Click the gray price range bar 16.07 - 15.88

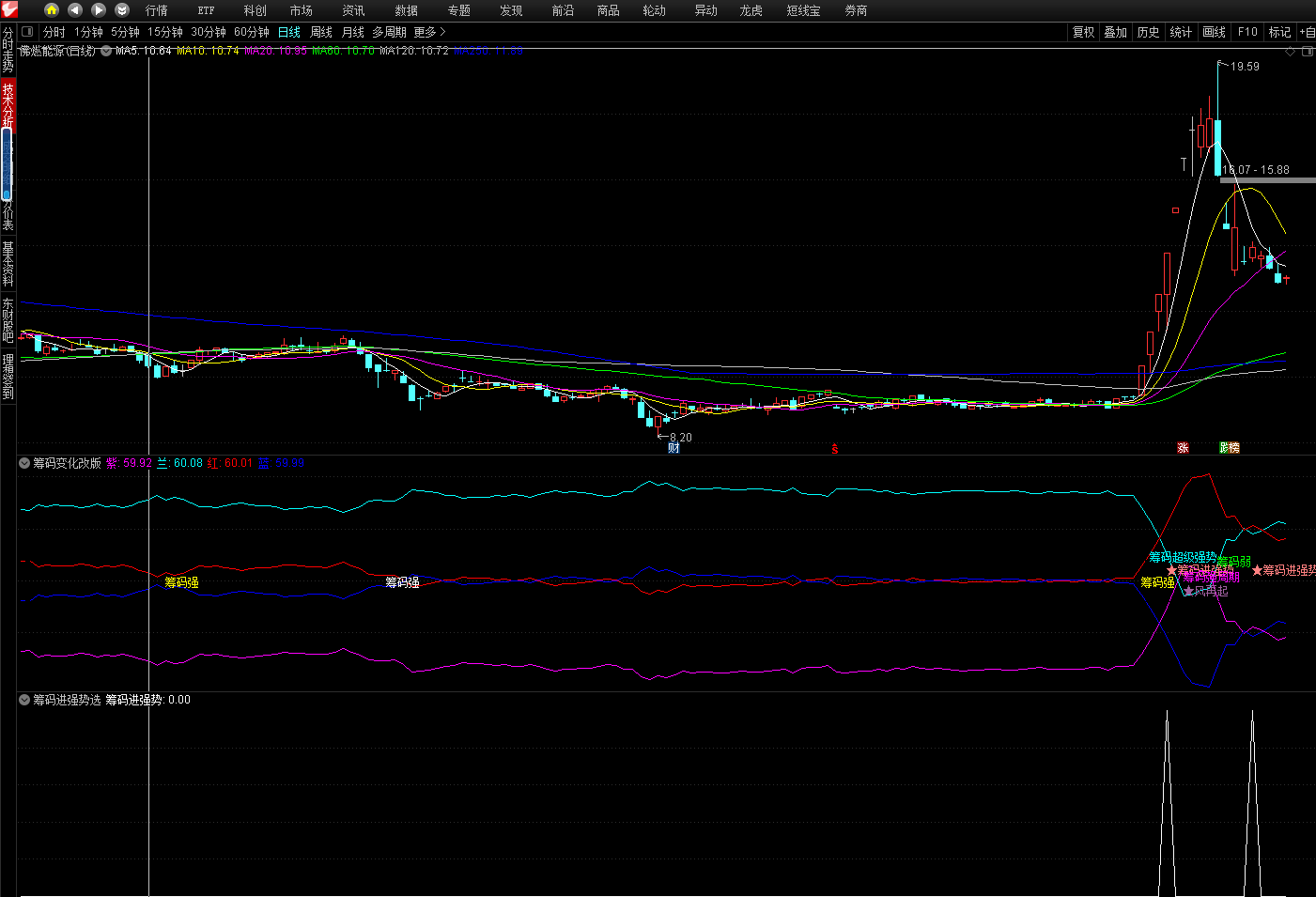coord(1267,179)
